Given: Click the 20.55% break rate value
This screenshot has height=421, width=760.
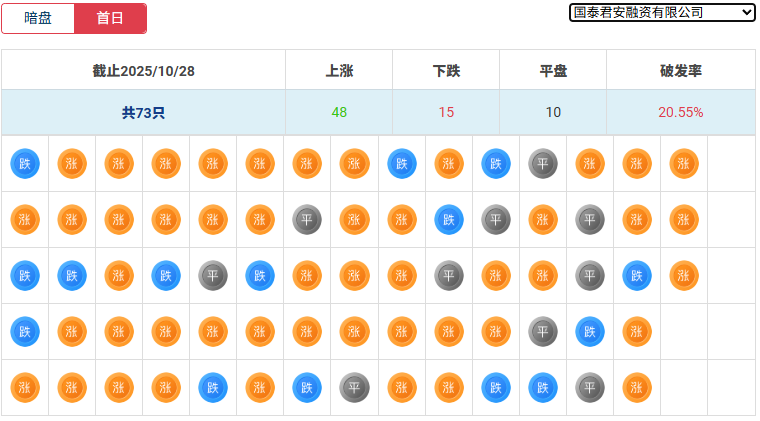Looking at the screenshot, I should point(680,112).
